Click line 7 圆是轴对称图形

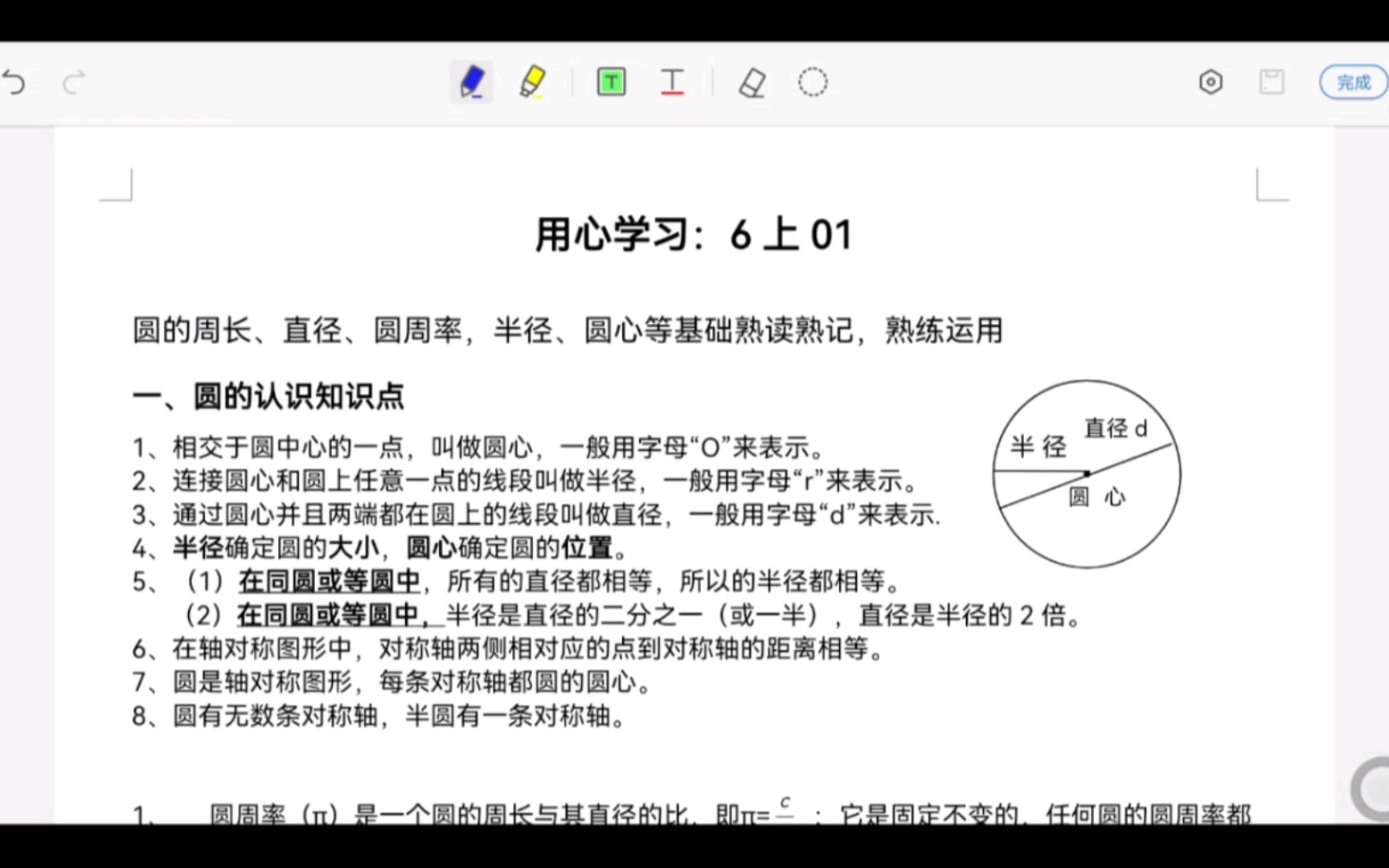(x=392, y=682)
